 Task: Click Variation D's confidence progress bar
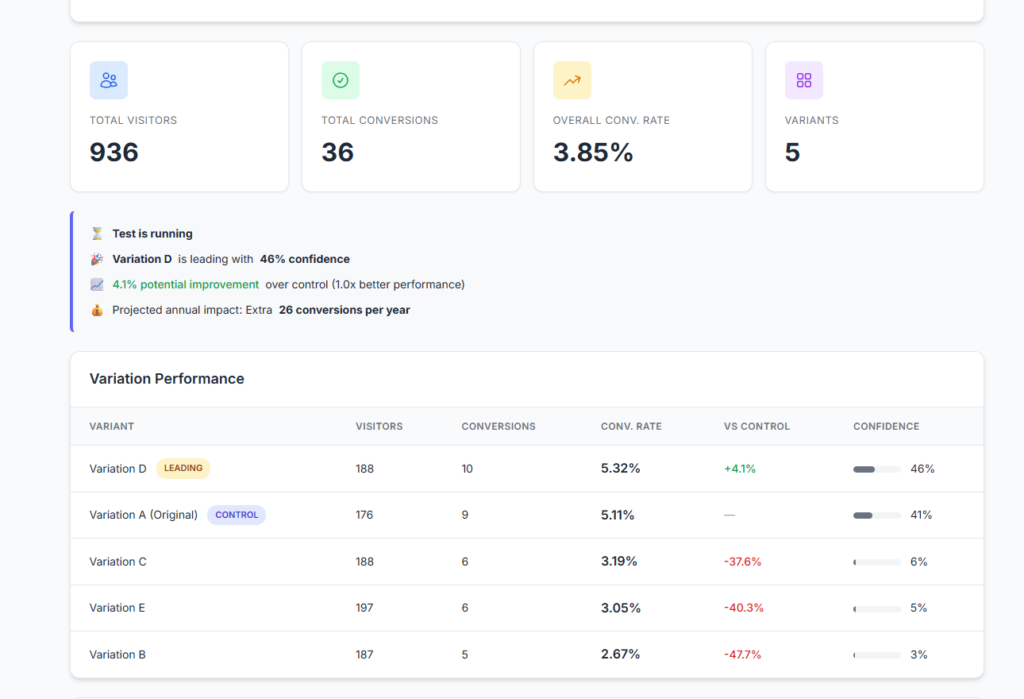pos(875,468)
